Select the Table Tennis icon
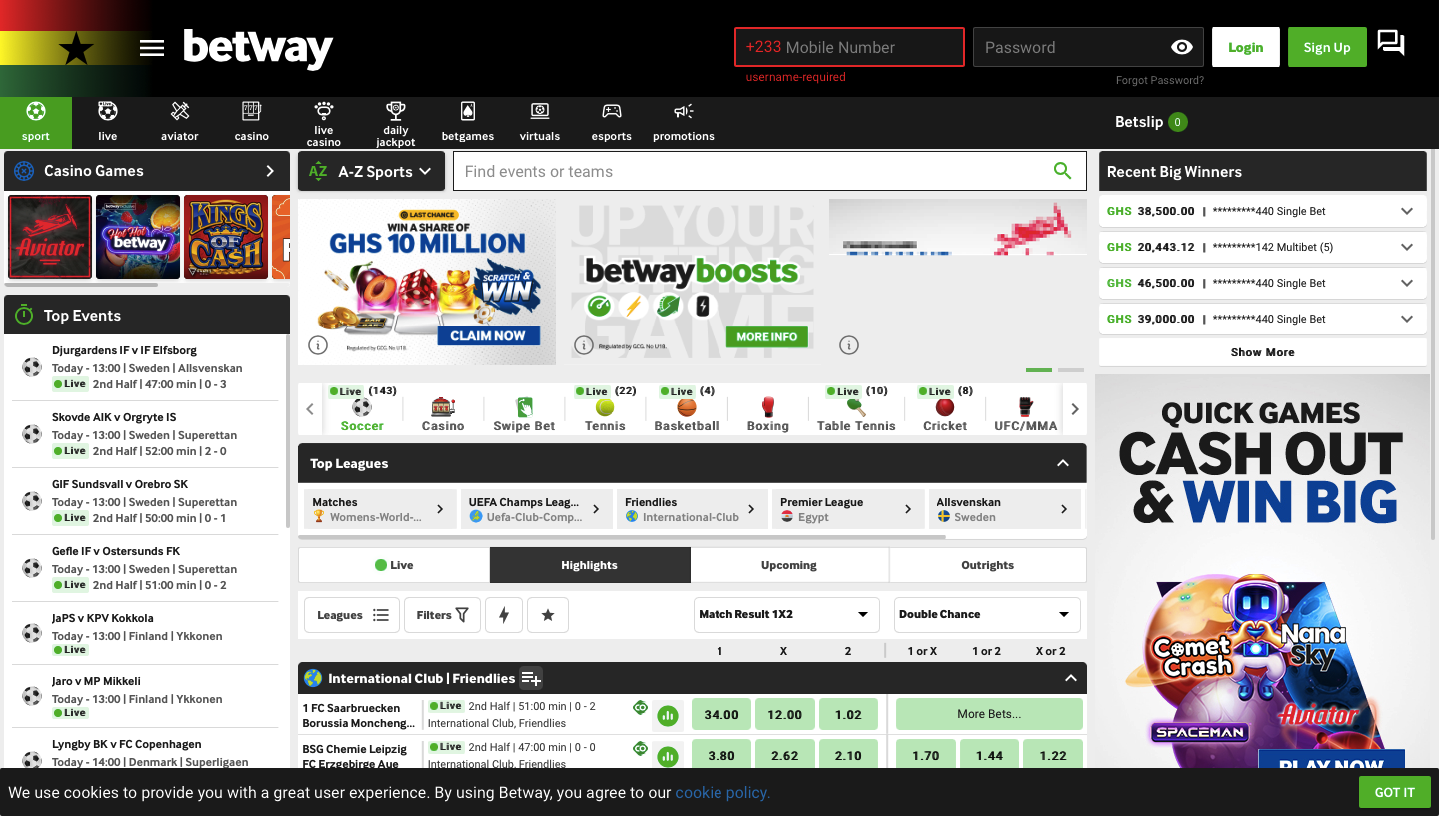Image resolution: width=1439 pixels, height=816 pixels. pyautogui.click(x=856, y=407)
